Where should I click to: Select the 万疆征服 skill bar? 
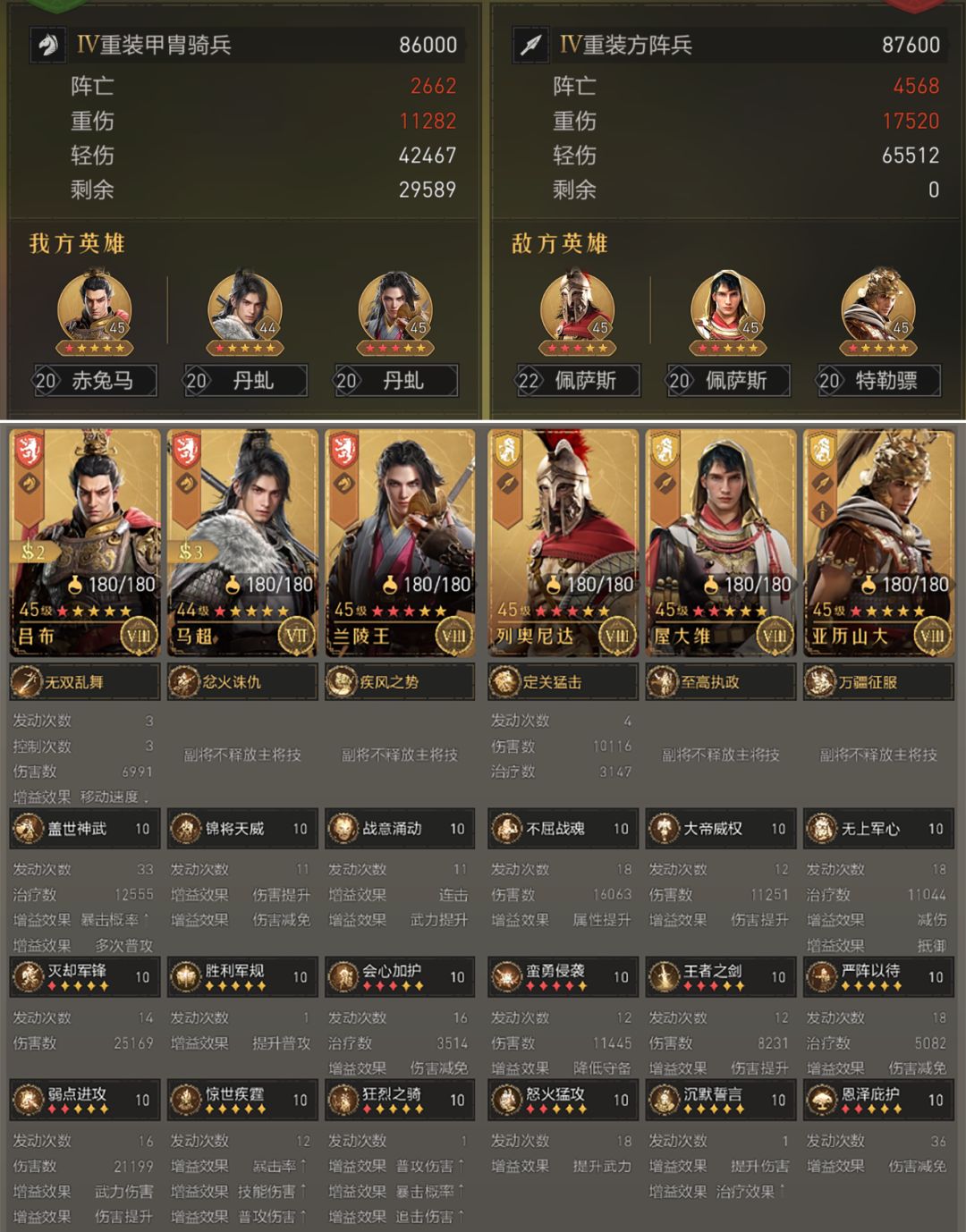click(878, 682)
